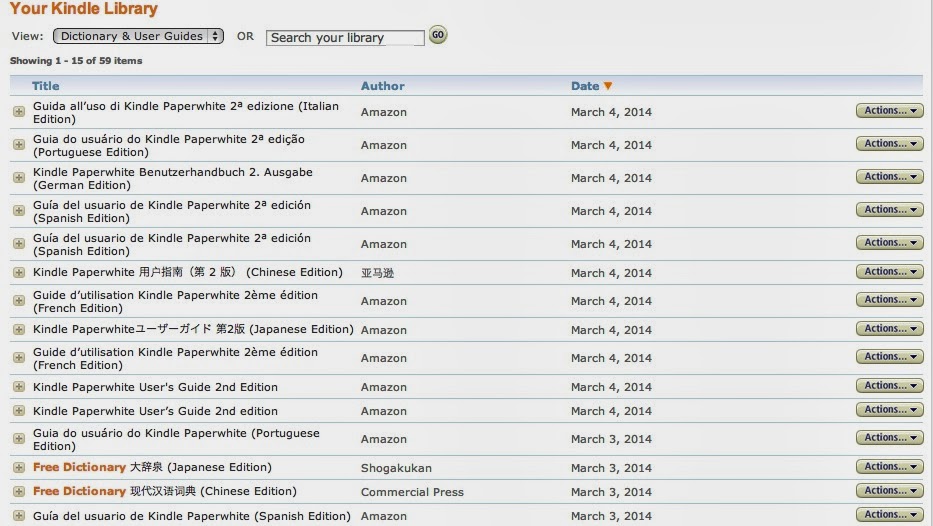This screenshot has height=526, width=933.
Task: Click the author name Shogakukan
Action: point(396,468)
